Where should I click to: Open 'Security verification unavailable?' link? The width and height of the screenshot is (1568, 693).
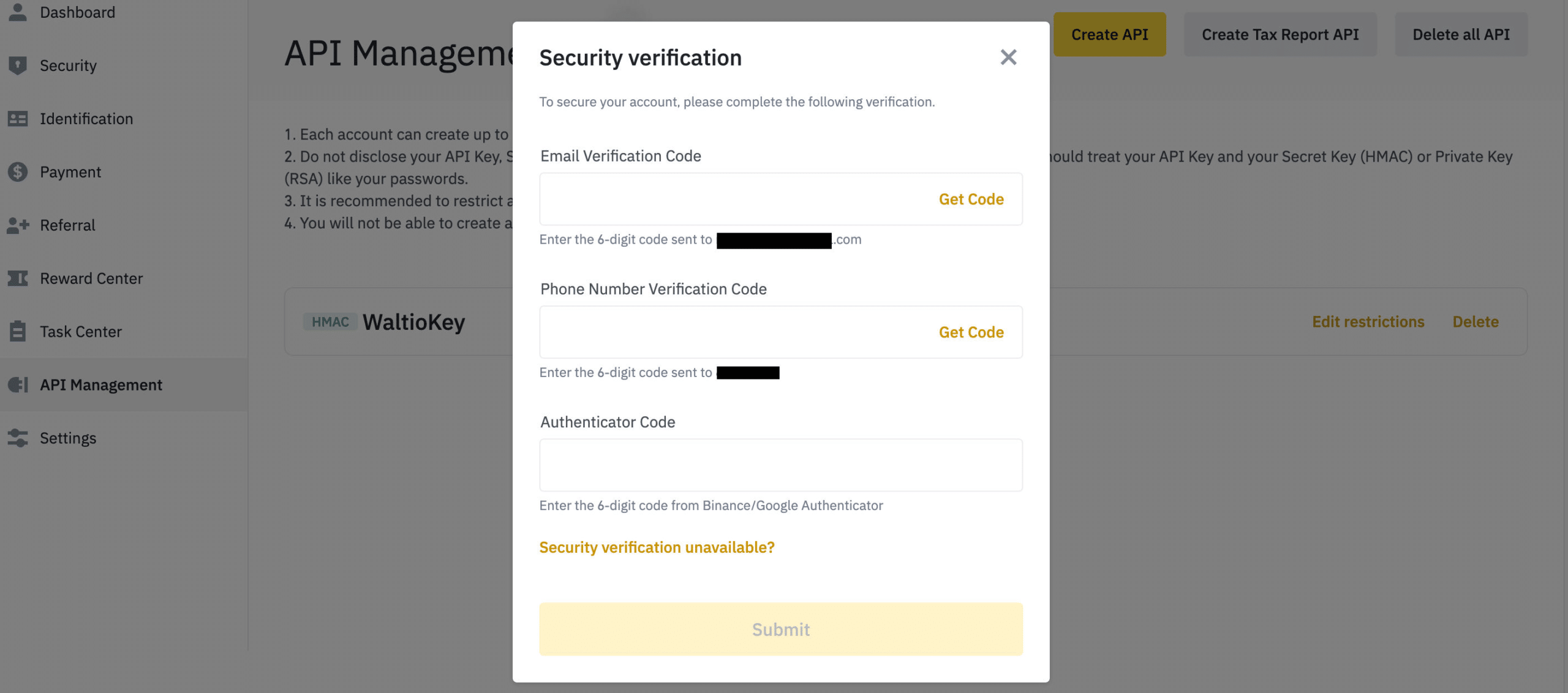coord(657,547)
